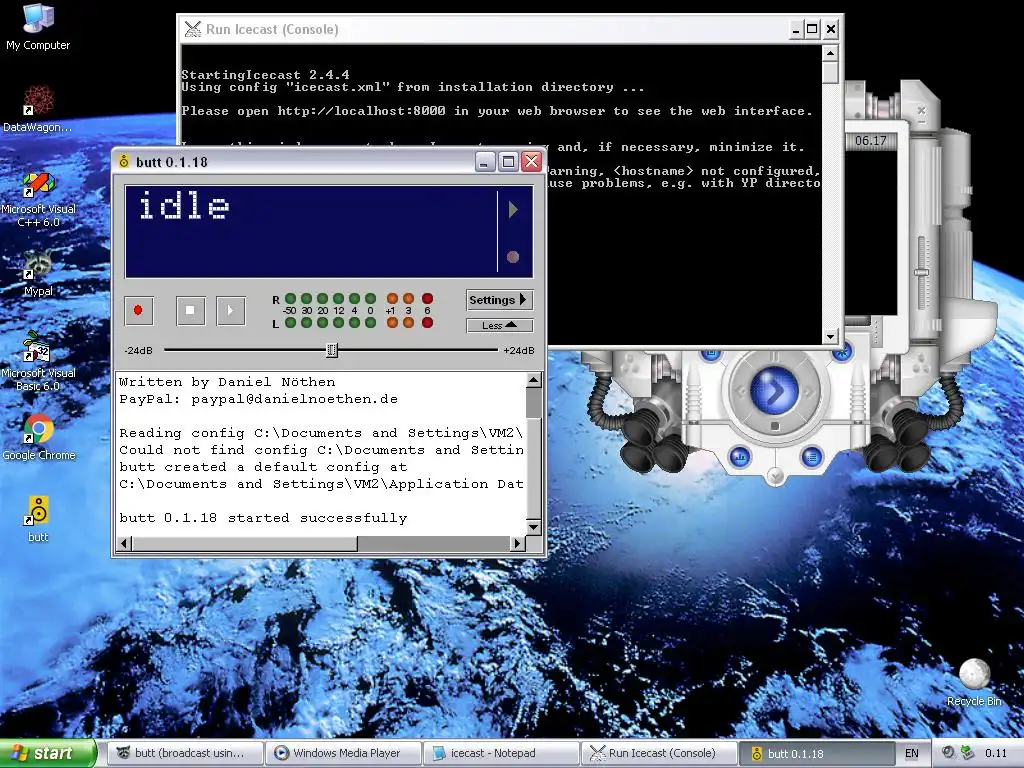Switch to the butt (broadcast using...) taskbar item

click(185, 753)
